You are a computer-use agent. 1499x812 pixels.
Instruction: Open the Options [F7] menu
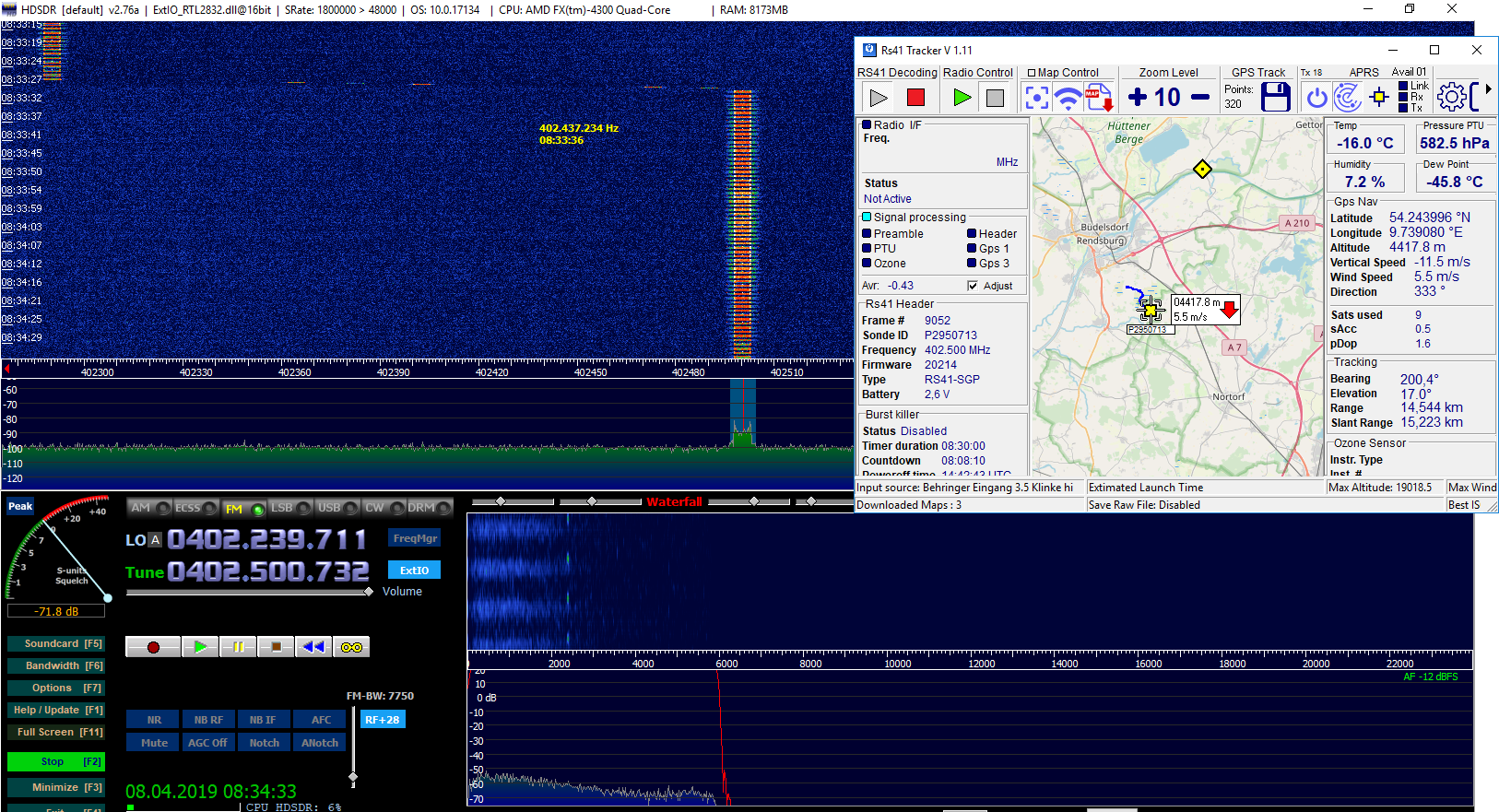(x=55, y=688)
